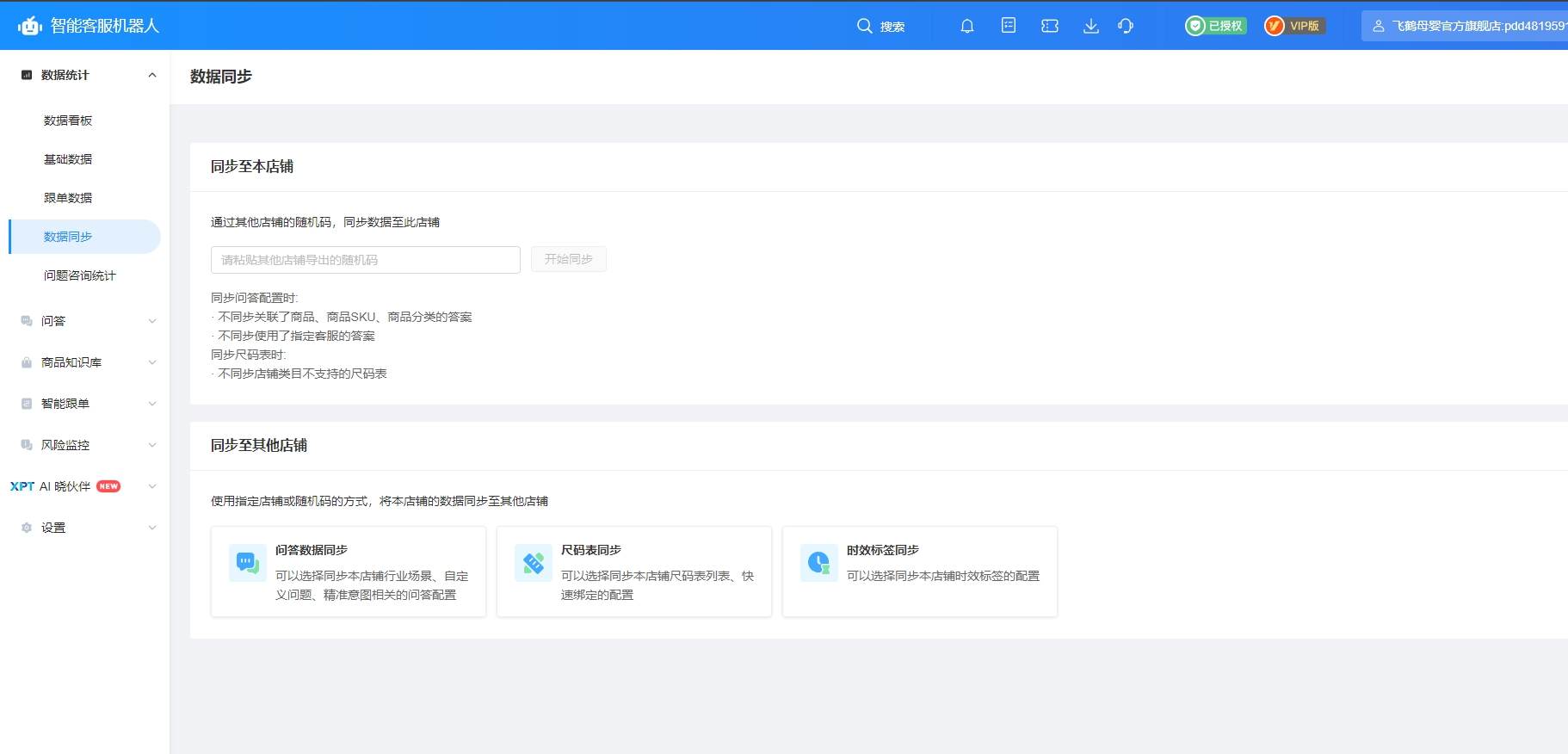Open the download icon in header
Screen dimensions: 1568x754
[x=1091, y=26]
